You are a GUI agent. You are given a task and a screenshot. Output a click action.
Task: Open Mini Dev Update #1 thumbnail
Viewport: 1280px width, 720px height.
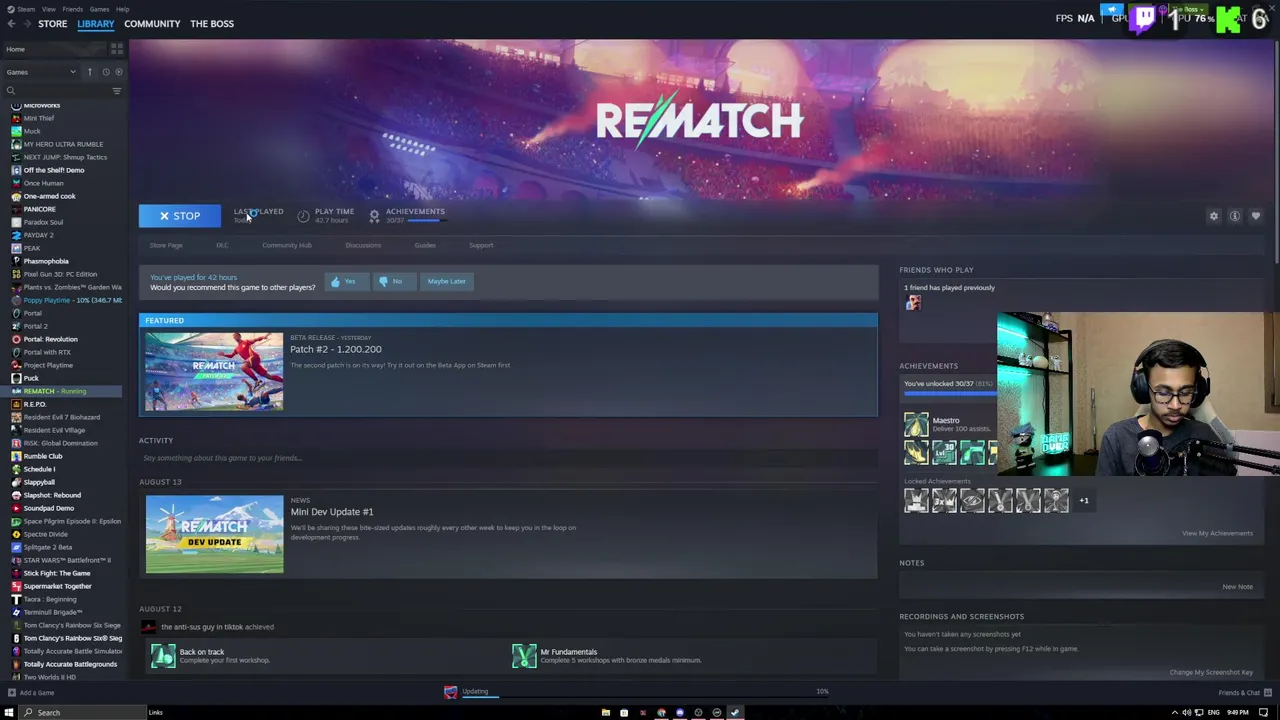pos(214,535)
